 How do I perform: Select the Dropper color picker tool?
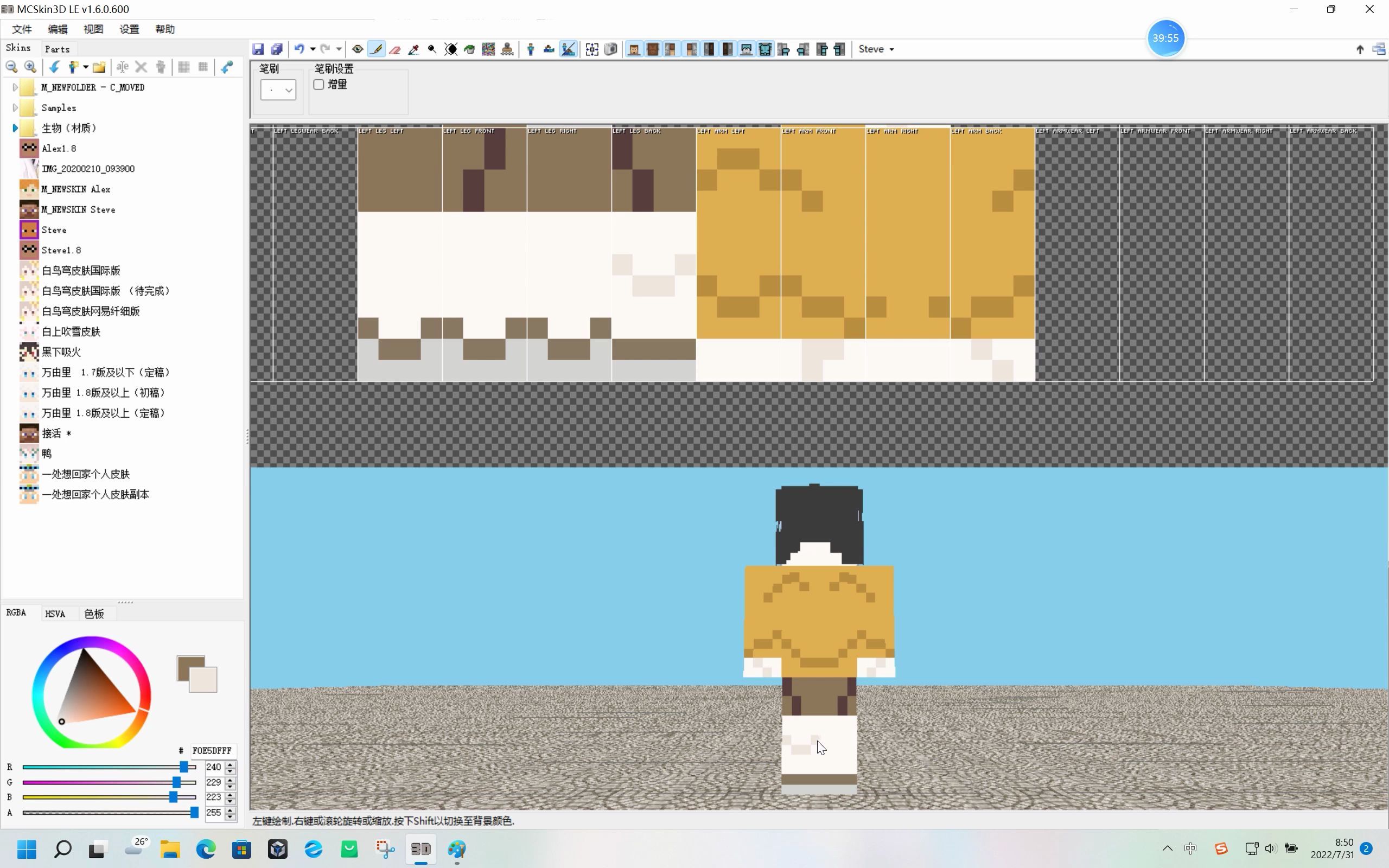click(x=413, y=49)
